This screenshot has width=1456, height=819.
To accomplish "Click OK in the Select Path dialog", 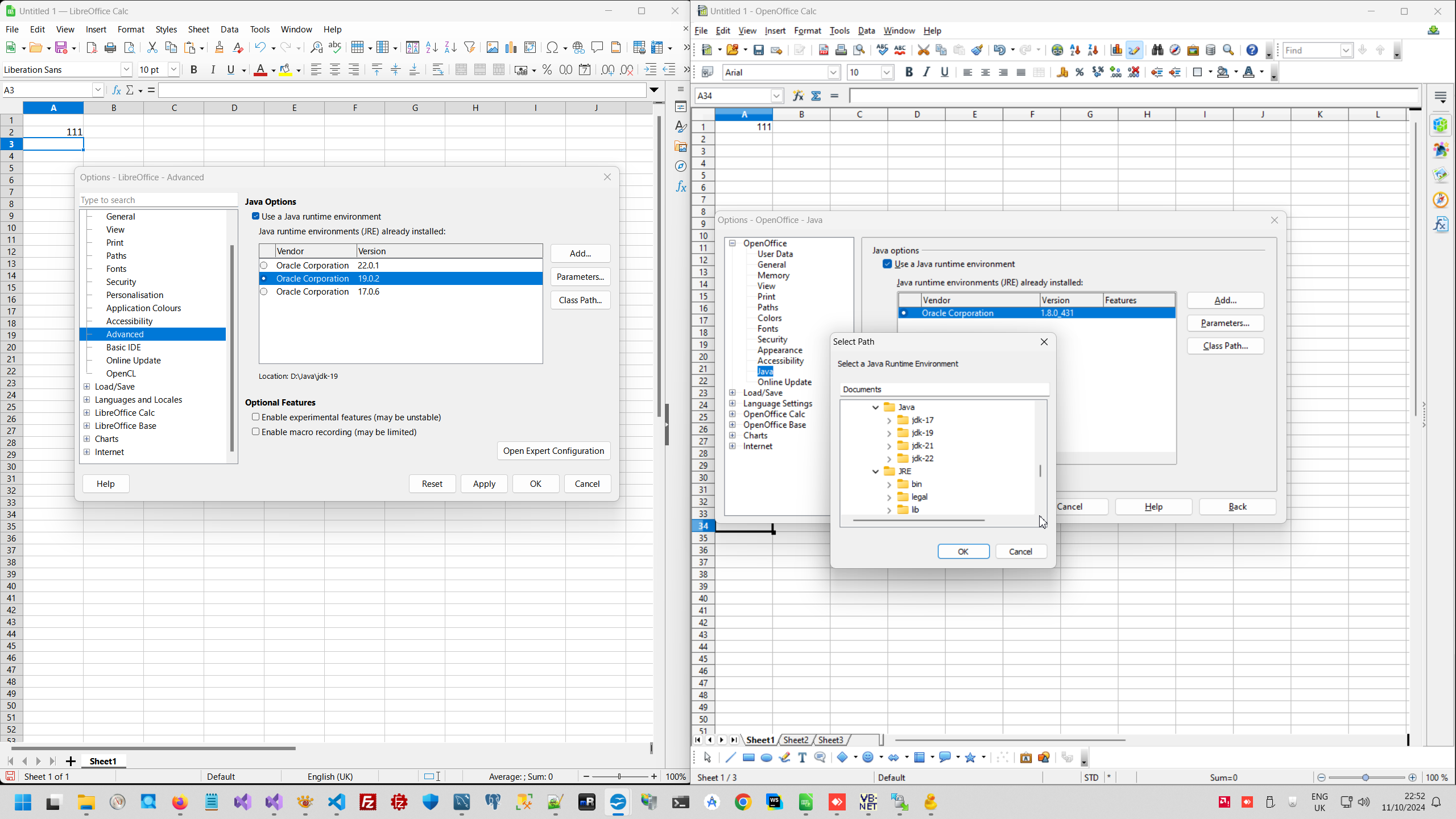I will pyautogui.click(x=963, y=551).
